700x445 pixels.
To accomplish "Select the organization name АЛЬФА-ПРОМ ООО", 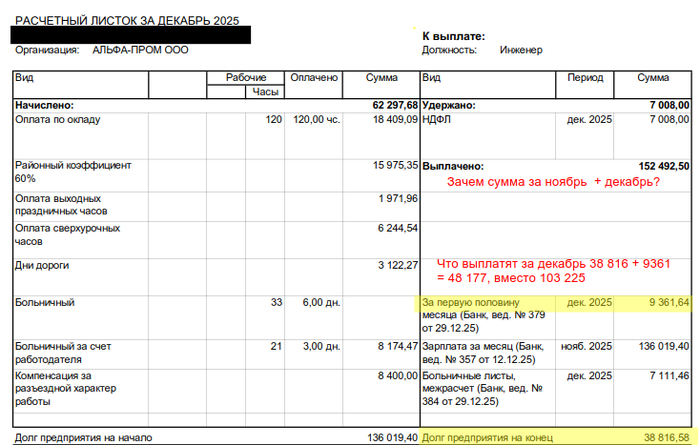I will click(x=140, y=50).
